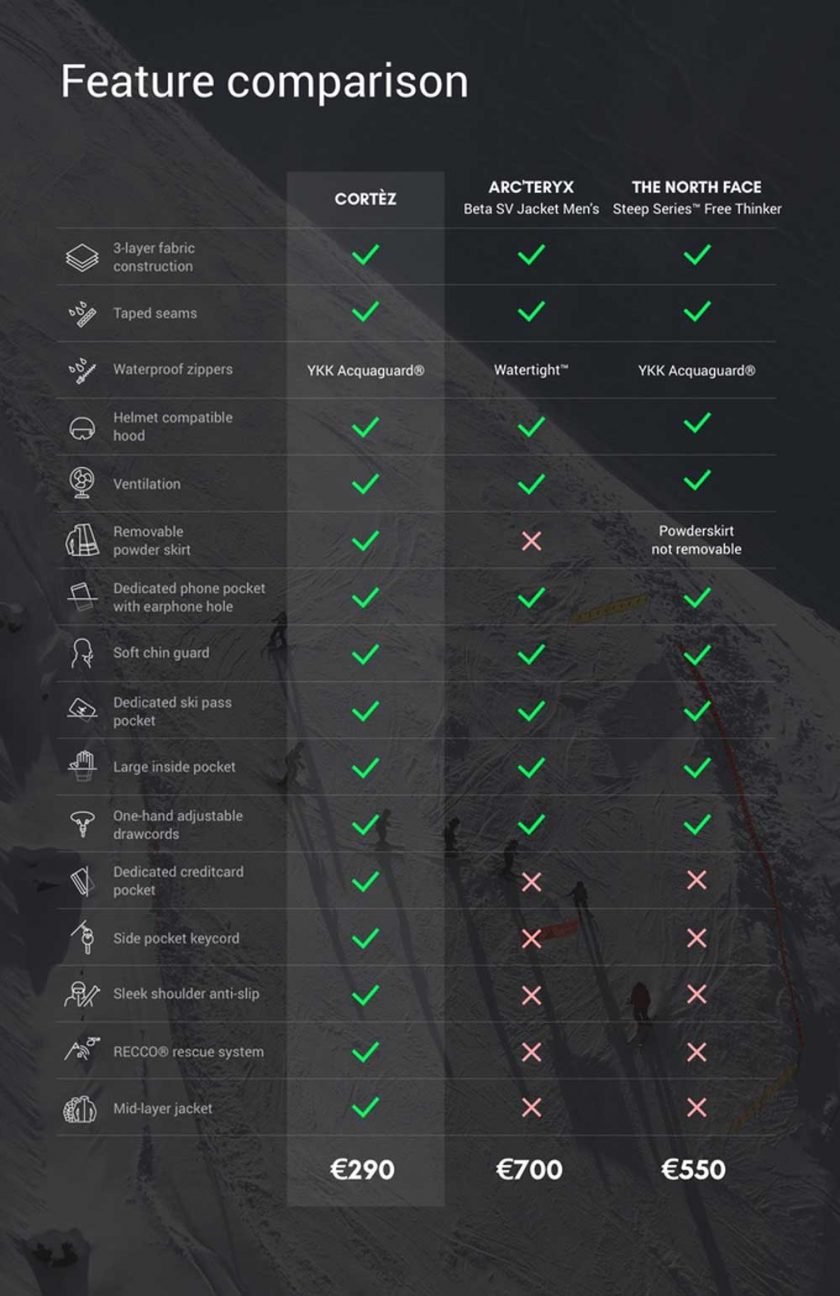
Task: Select THE NORTH FACE Steep Series header
Action: pyautogui.click(x=697, y=197)
